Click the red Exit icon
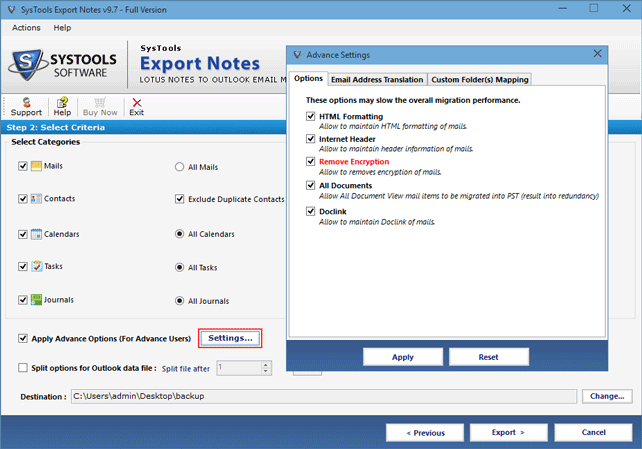This screenshot has height=449, width=642. tap(137, 102)
